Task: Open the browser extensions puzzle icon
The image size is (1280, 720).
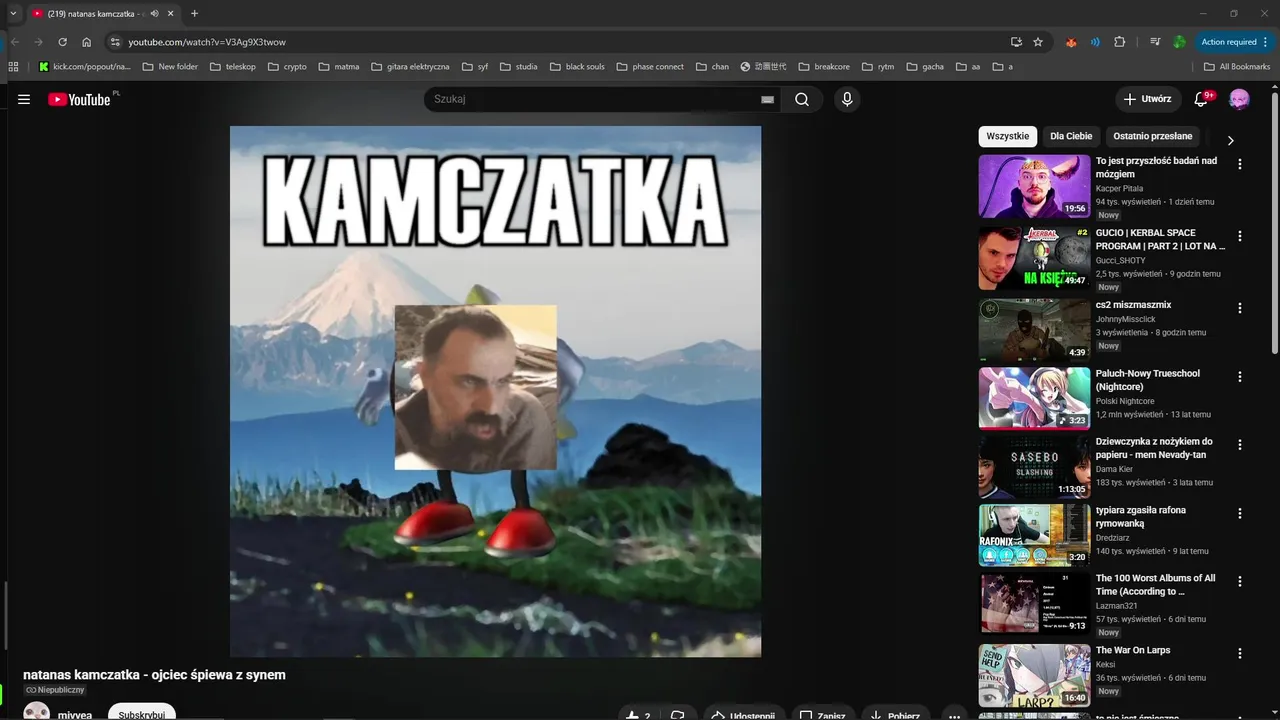Action: point(1119,42)
